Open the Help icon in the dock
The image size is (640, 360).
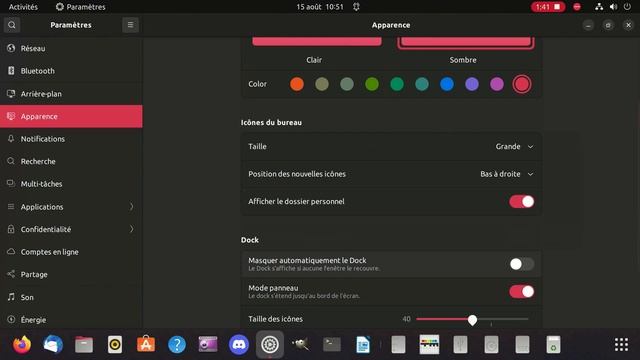click(x=177, y=344)
